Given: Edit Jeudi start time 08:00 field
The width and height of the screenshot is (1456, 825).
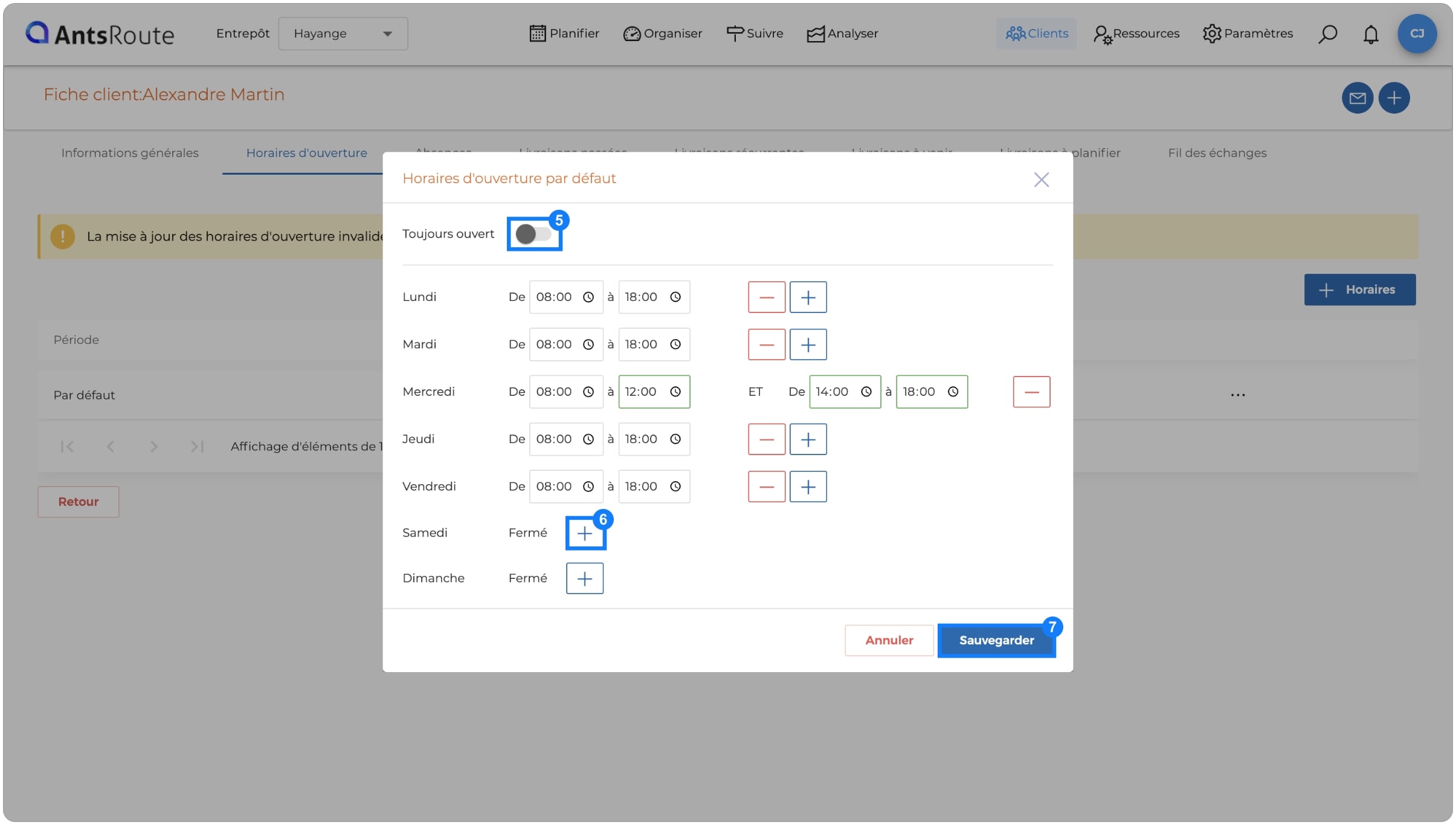Looking at the screenshot, I should 566,439.
